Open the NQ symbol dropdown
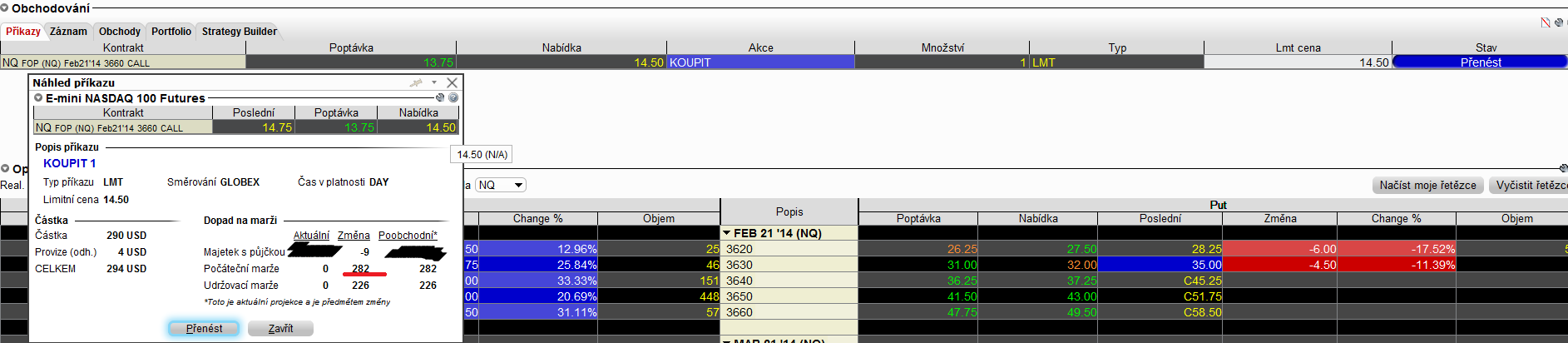This screenshot has width=1568, height=343. pyautogui.click(x=500, y=185)
